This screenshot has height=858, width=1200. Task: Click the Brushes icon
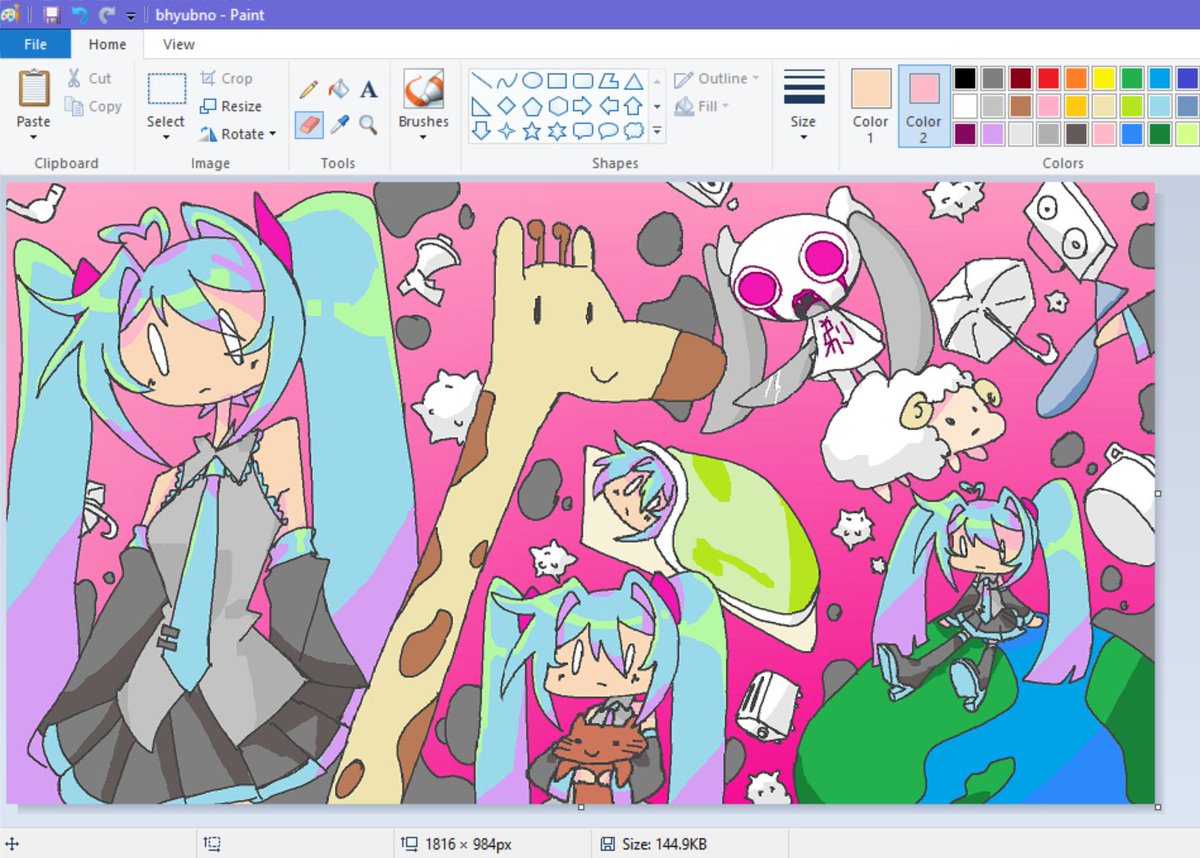[x=423, y=89]
